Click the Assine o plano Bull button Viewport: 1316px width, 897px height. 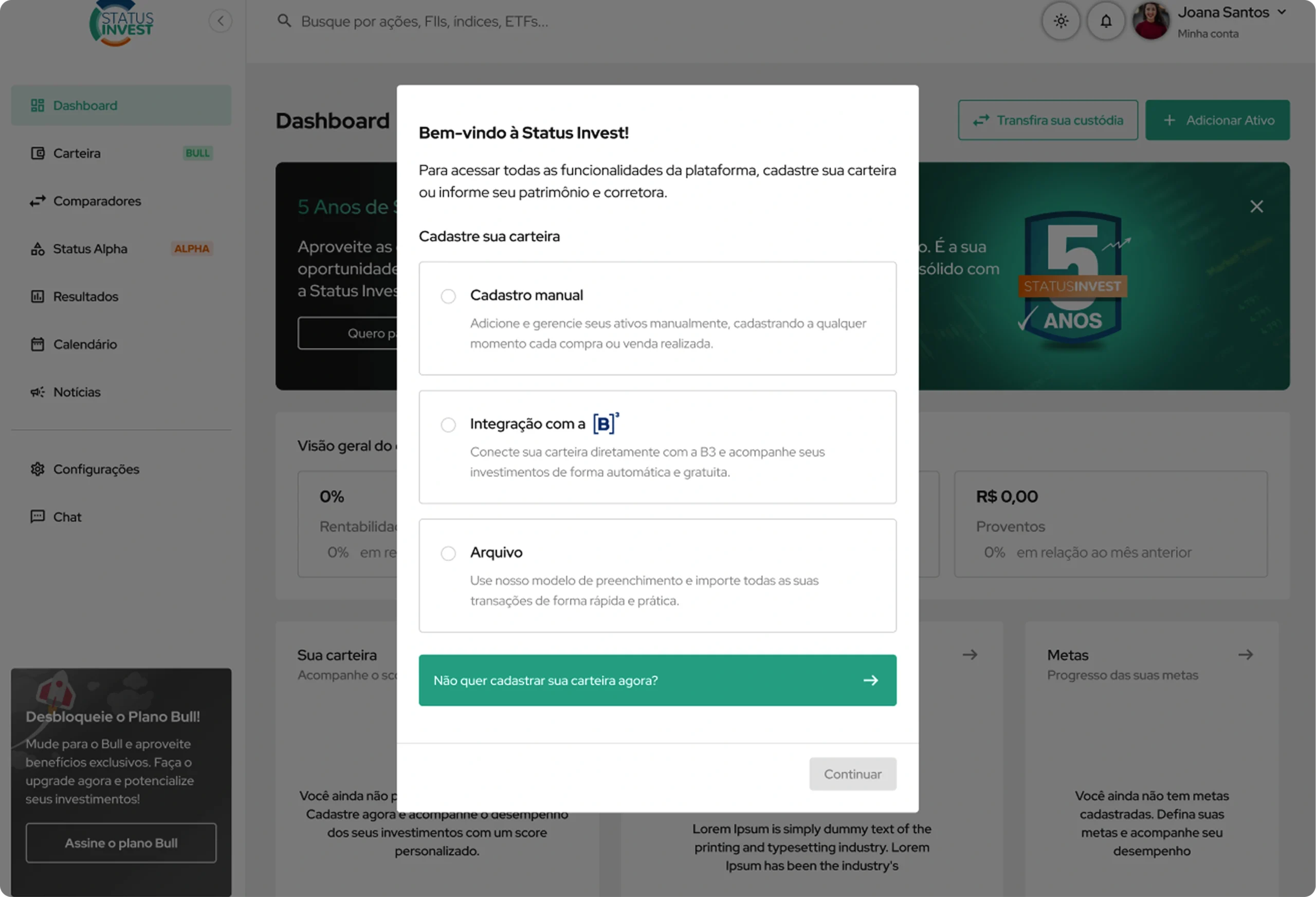click(x=121, y=843)
